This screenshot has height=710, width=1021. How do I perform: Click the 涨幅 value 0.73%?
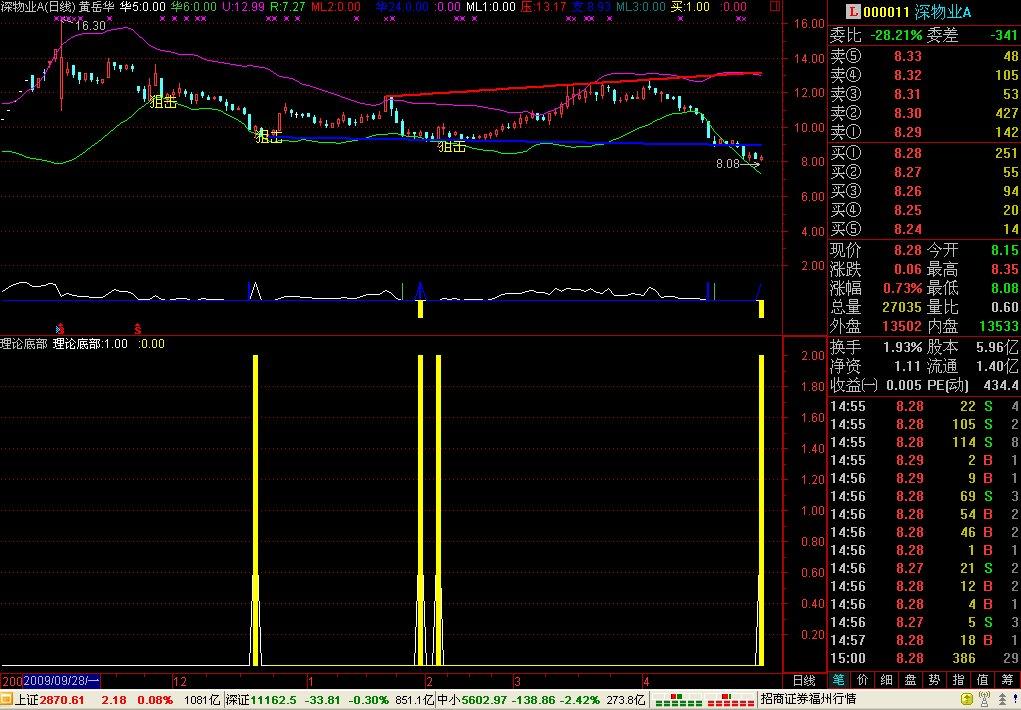(x=902, y=288)
